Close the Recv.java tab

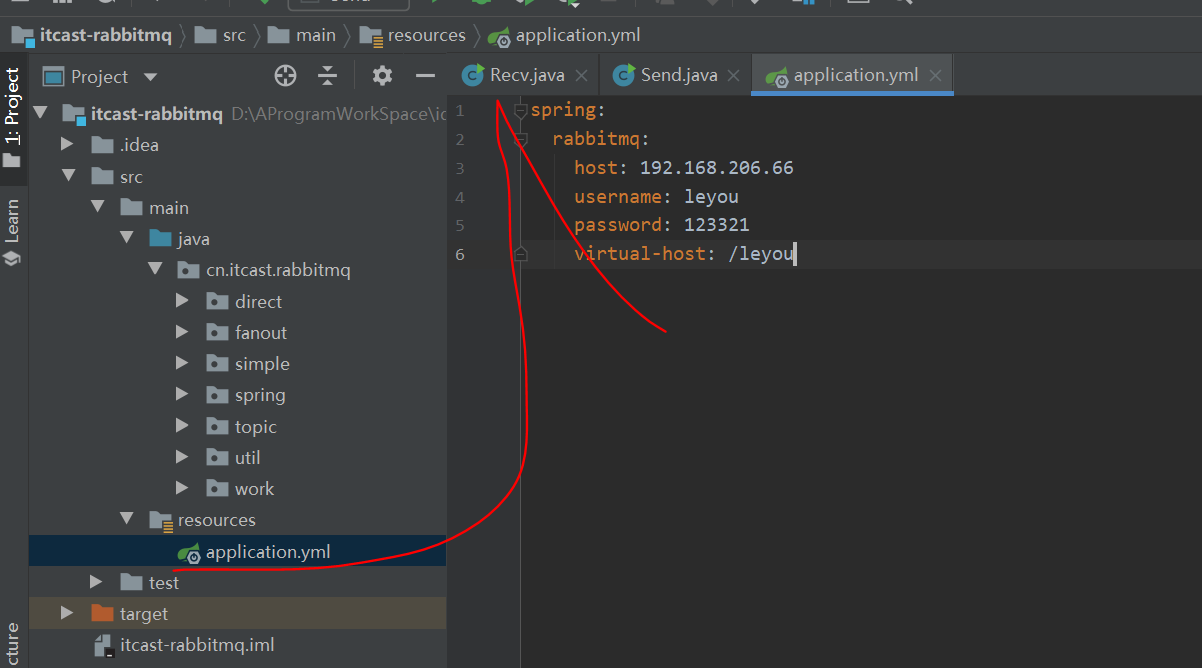(582, 76)
